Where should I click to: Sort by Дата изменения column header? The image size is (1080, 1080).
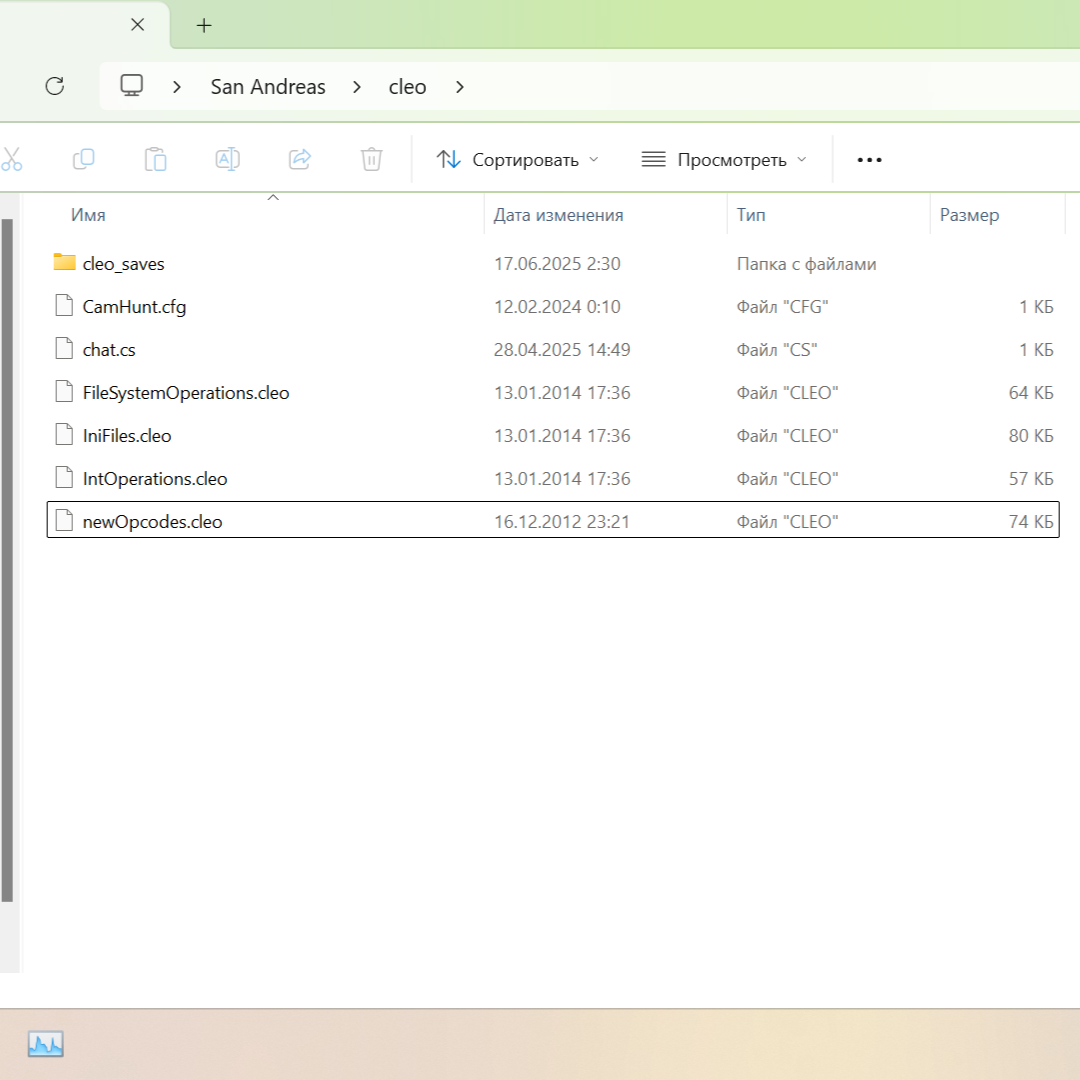[x=558, y=215]
